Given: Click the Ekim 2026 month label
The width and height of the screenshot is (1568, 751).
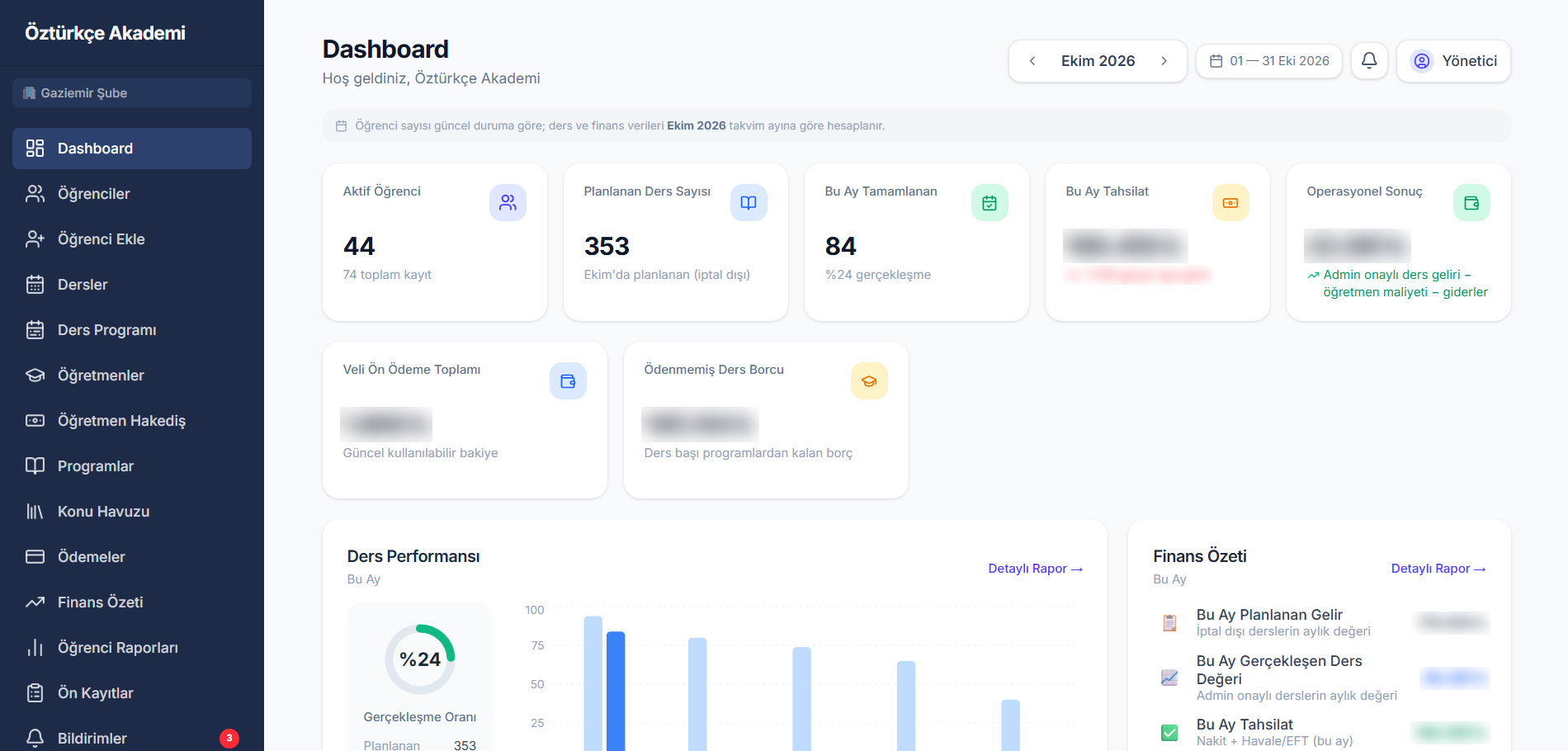Looking at the screenshot, I should [x=1098, y=61].
